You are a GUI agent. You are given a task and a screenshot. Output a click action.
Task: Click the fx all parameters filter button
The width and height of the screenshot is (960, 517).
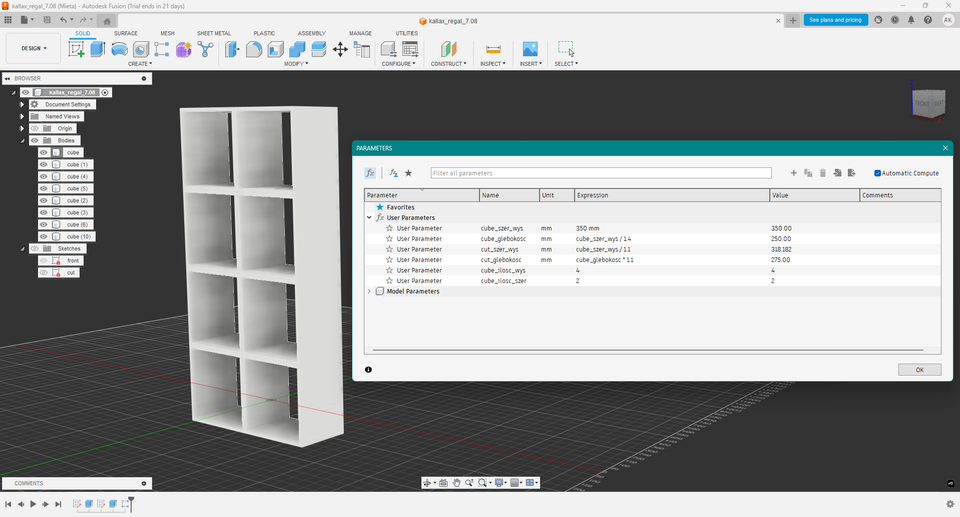pyautogui.click(x=370, y=173)
